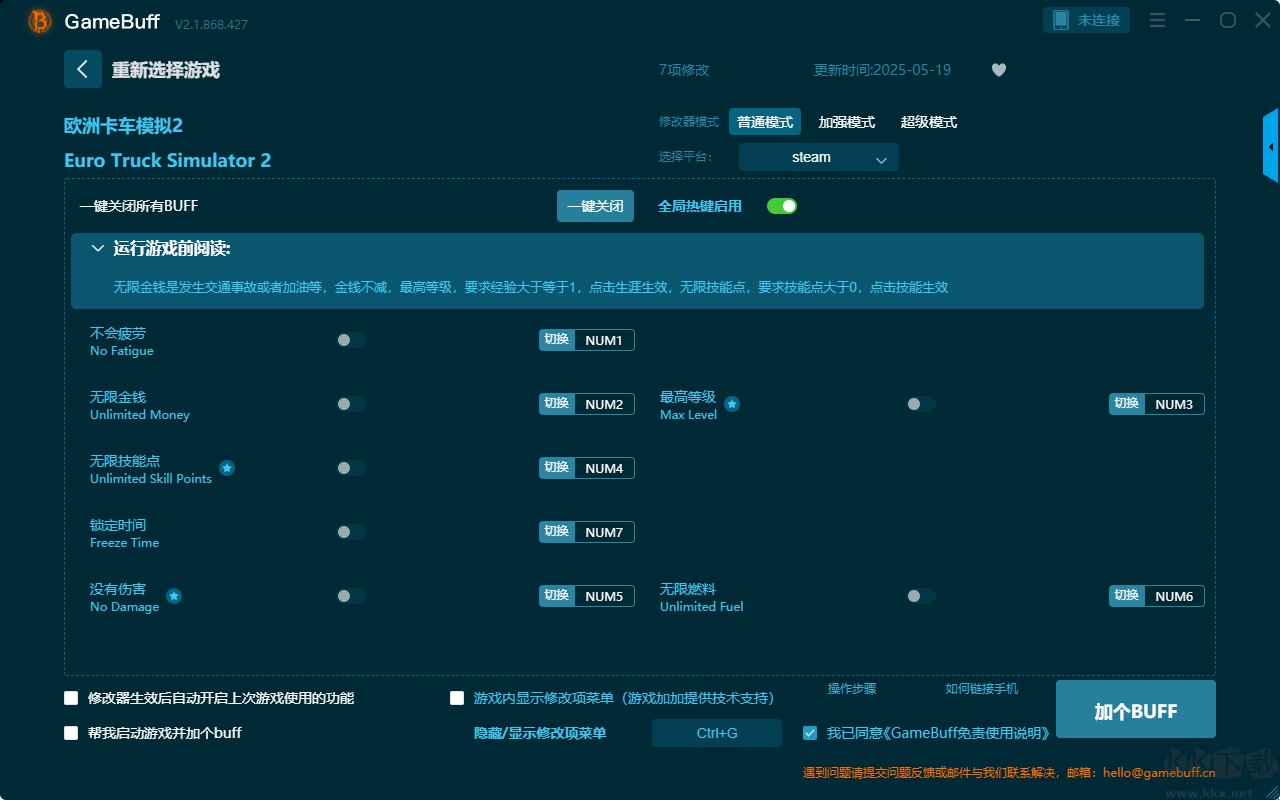Click 切换 button for Unlimited Money

(x=557, y=404)
